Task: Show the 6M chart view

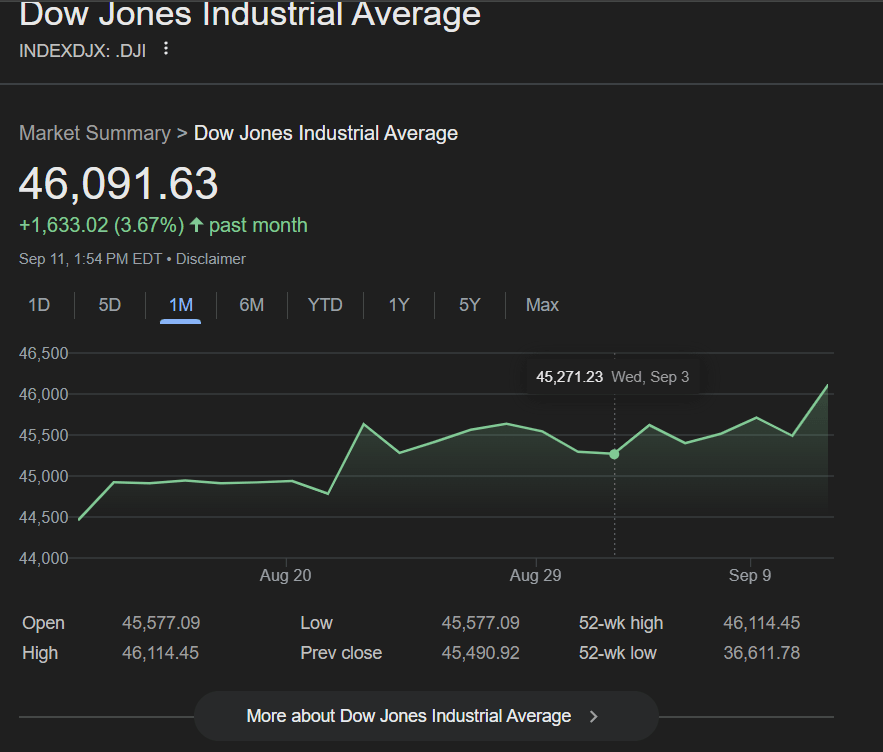Action: coord(252,305)
